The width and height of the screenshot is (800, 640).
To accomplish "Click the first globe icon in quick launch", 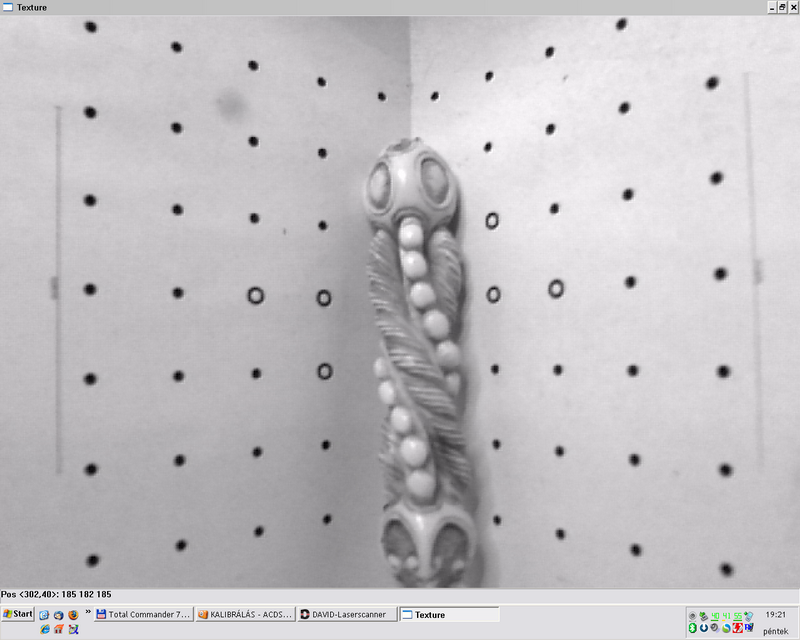I will [x=44, y=614].
